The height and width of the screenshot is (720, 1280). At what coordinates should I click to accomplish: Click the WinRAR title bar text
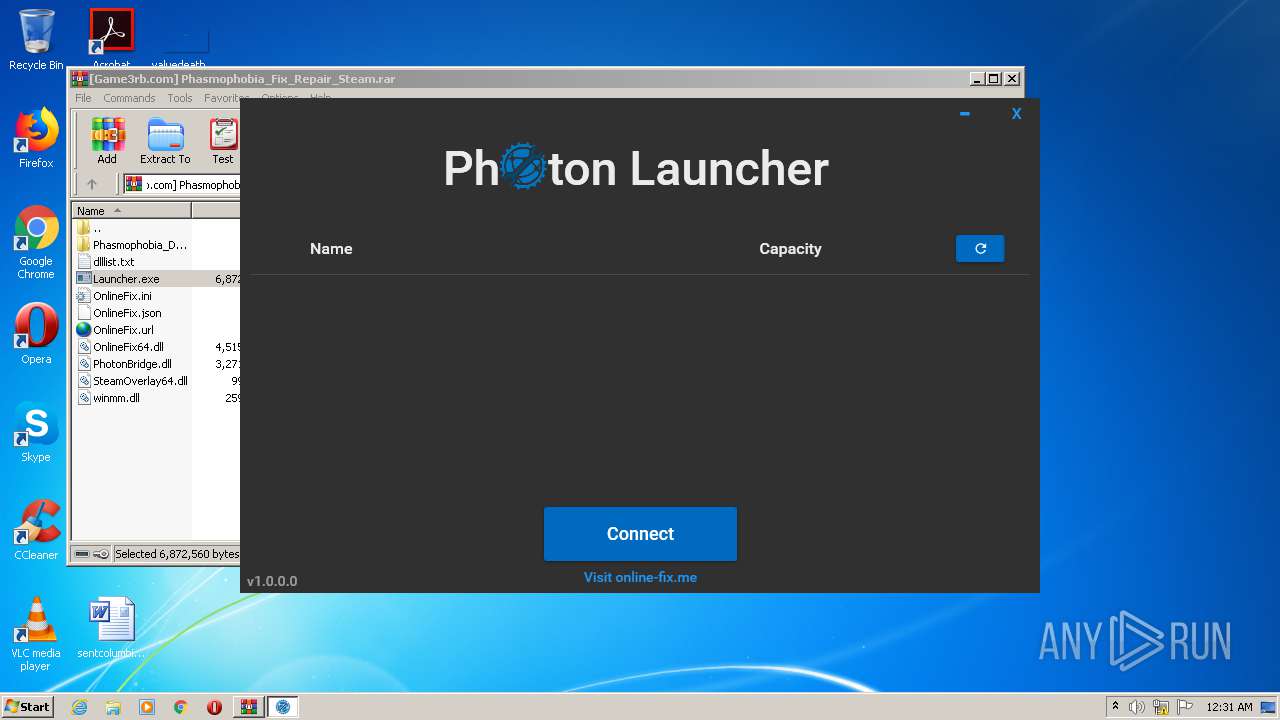242,79
